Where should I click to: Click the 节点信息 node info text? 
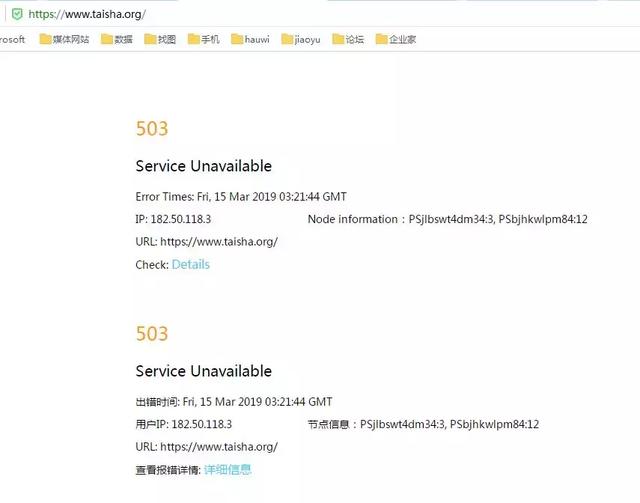[x=423, y=424]
